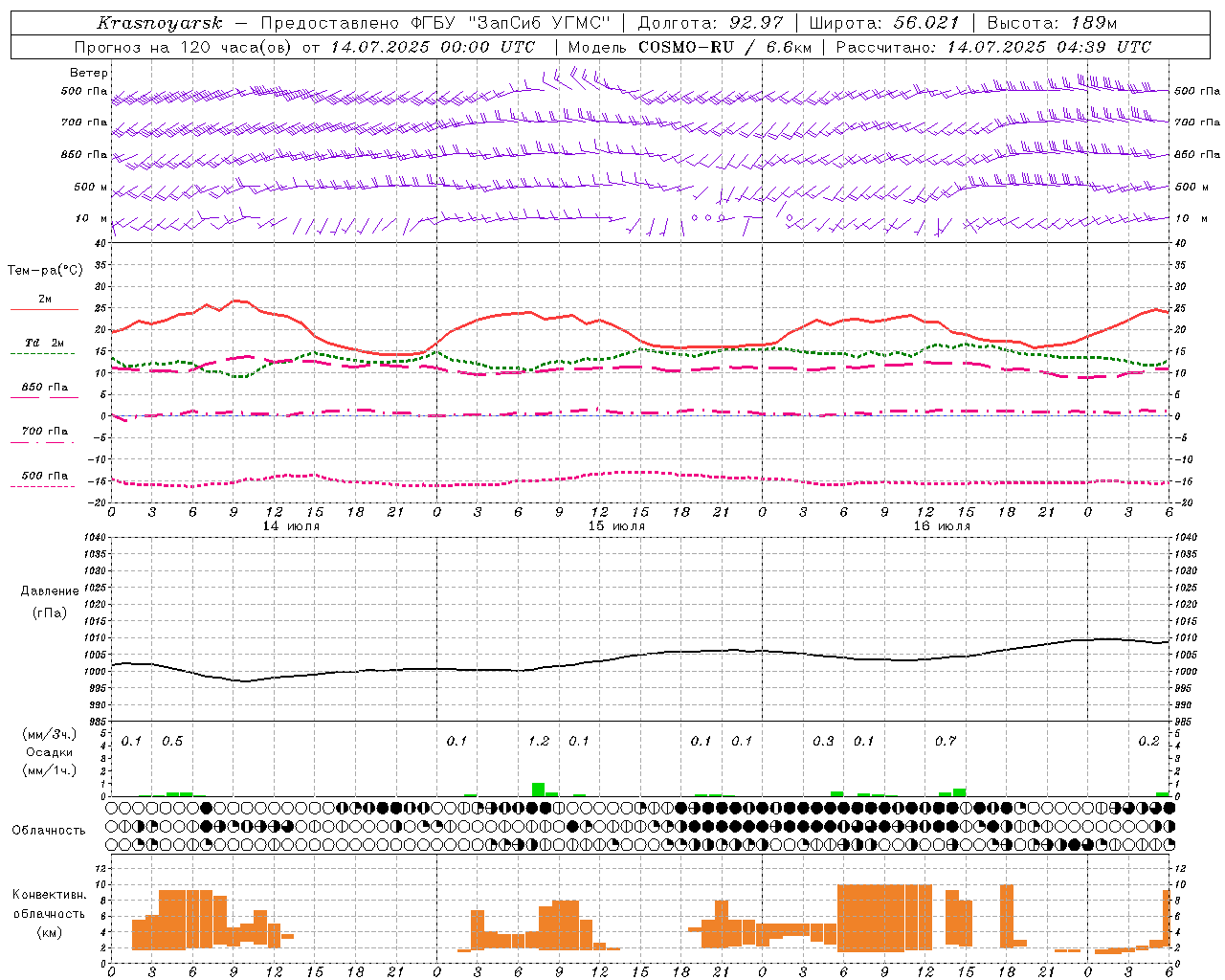Click the 'Облачность' cloud cover label
1225x980 pixels.
tap(49, 831)
